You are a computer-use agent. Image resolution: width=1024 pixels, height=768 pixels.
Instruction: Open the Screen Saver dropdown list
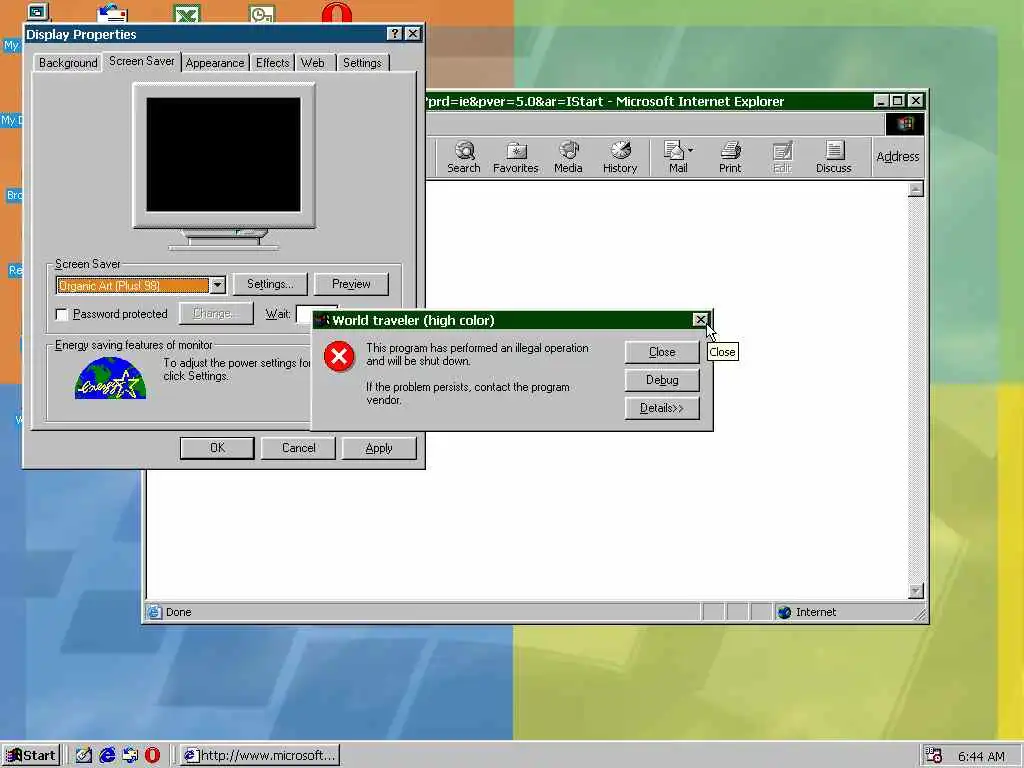(217, 285)
